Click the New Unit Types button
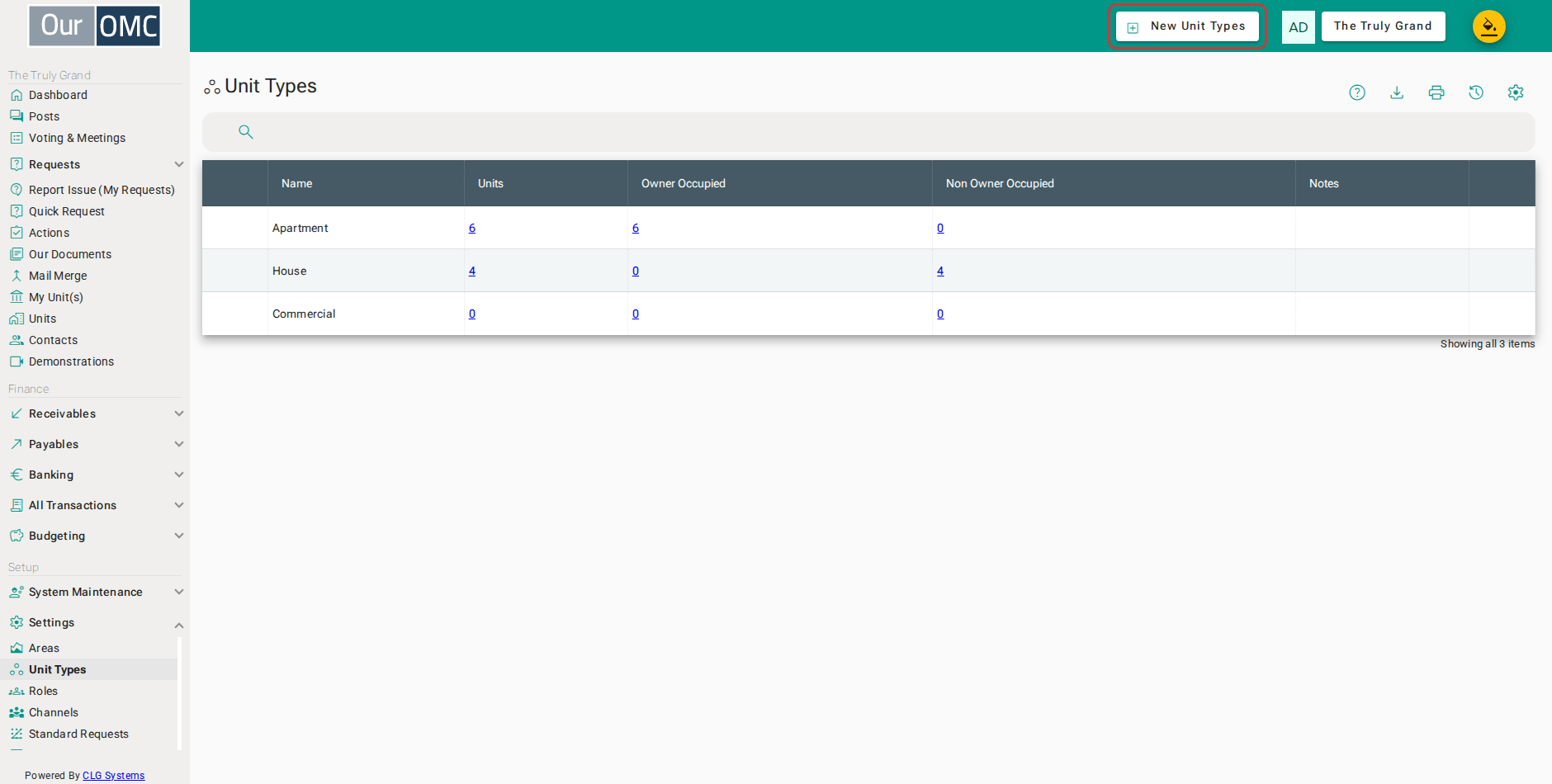 coord(1187,26)
